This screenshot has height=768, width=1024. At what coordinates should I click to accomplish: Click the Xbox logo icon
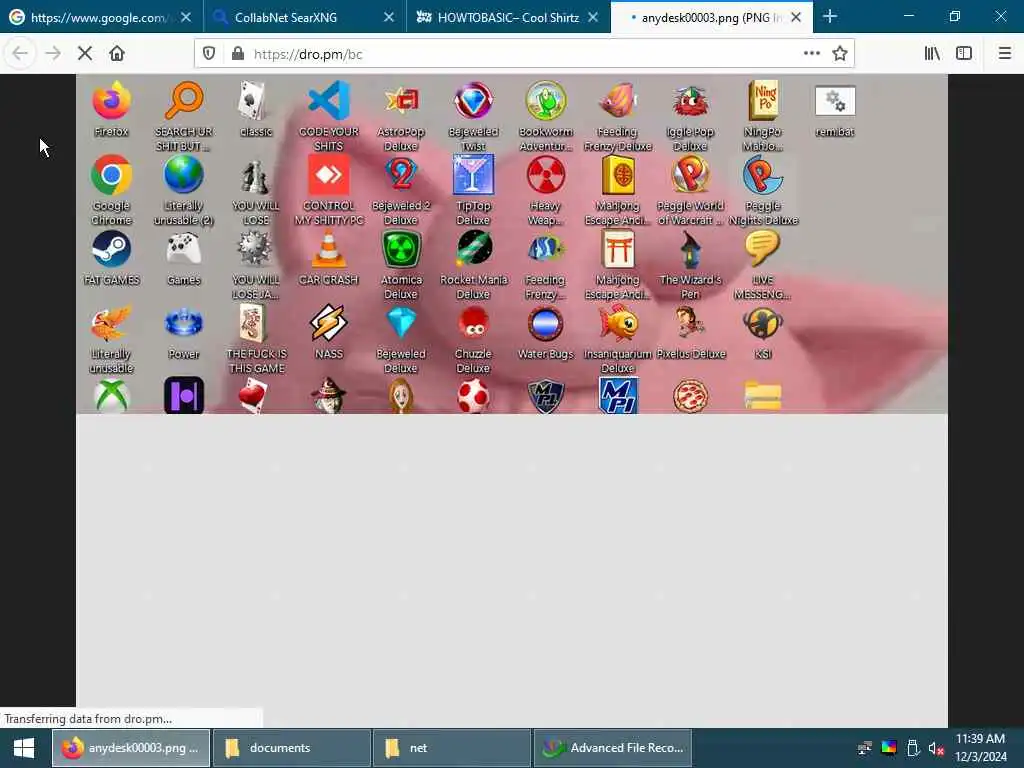click(111, 395)
